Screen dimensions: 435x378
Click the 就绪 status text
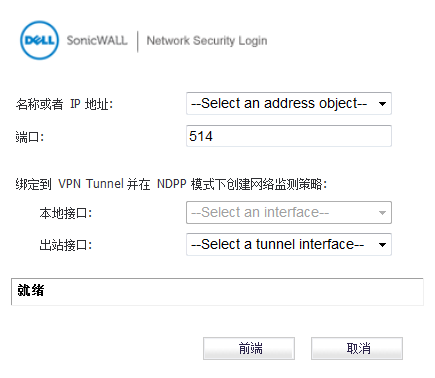click(31, 290)
